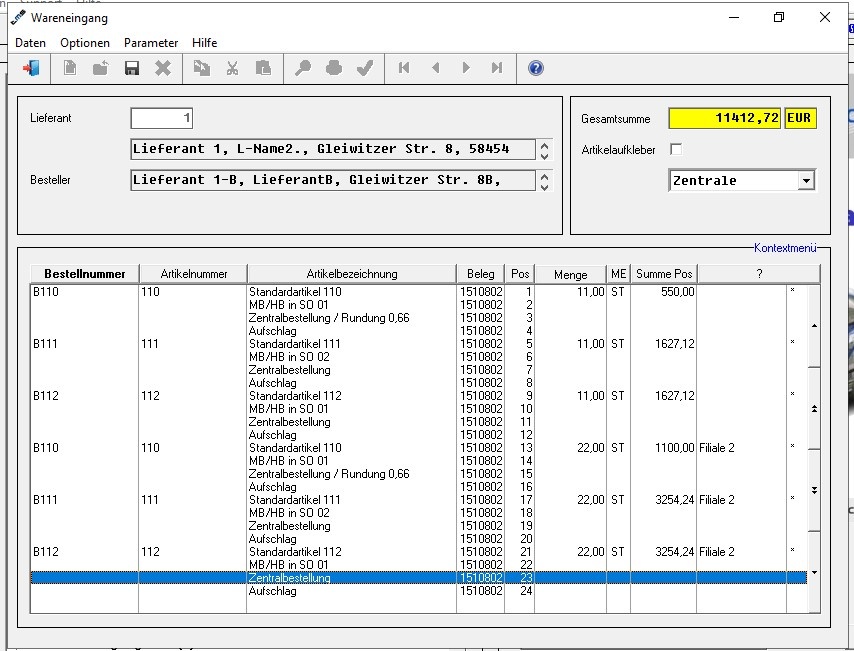Click Summe Pos value 550,00
Screen dimensions: 854x651
pyautogui.click(x=678, y=292)
